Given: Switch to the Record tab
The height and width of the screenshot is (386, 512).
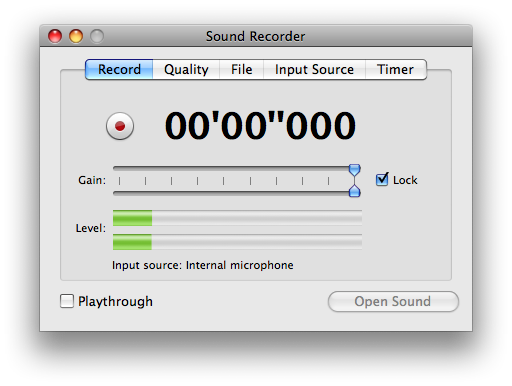Looking at the screenshot, I should [119, 69].
